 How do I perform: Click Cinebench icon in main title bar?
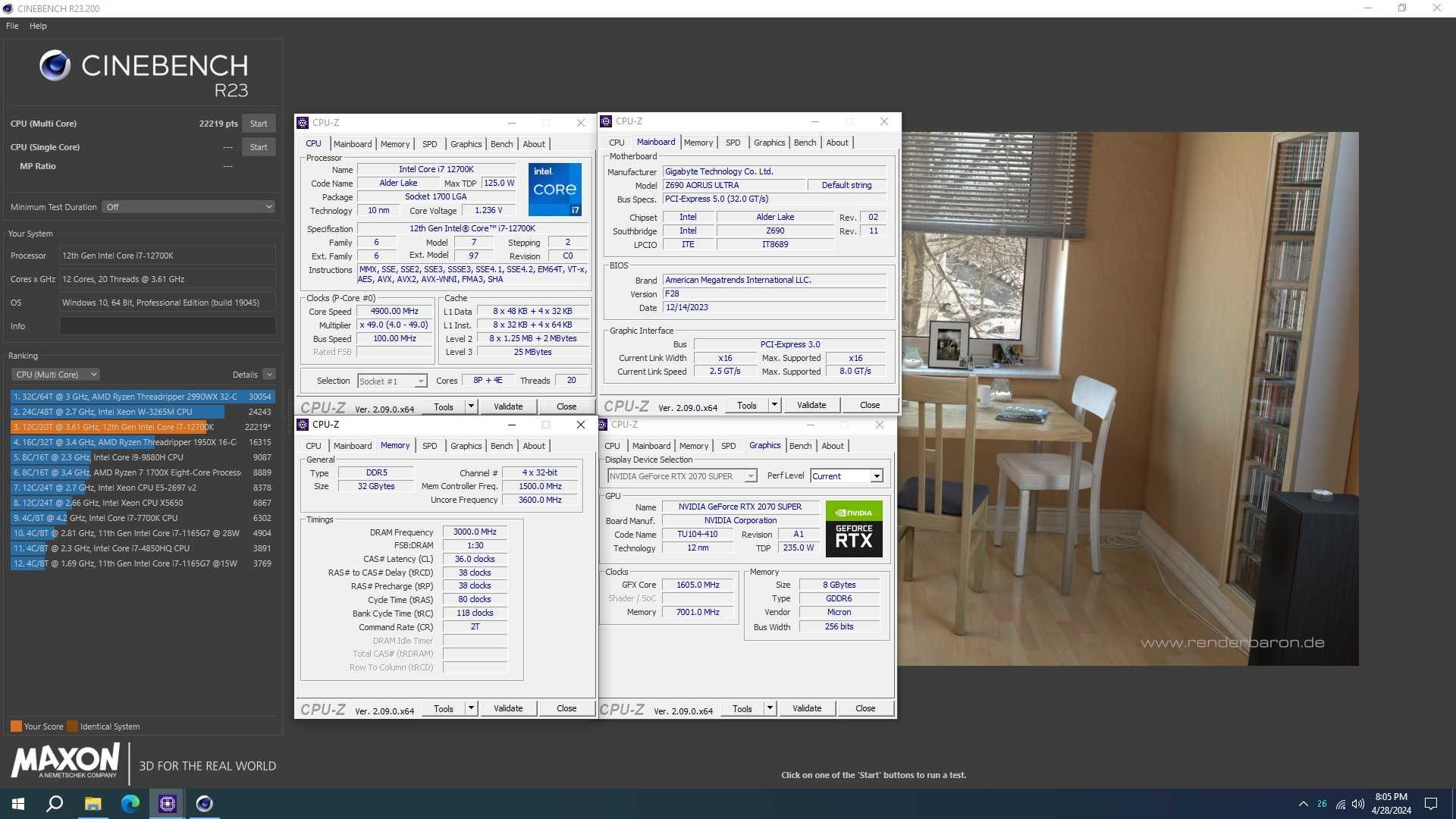(x=8, y=8)
